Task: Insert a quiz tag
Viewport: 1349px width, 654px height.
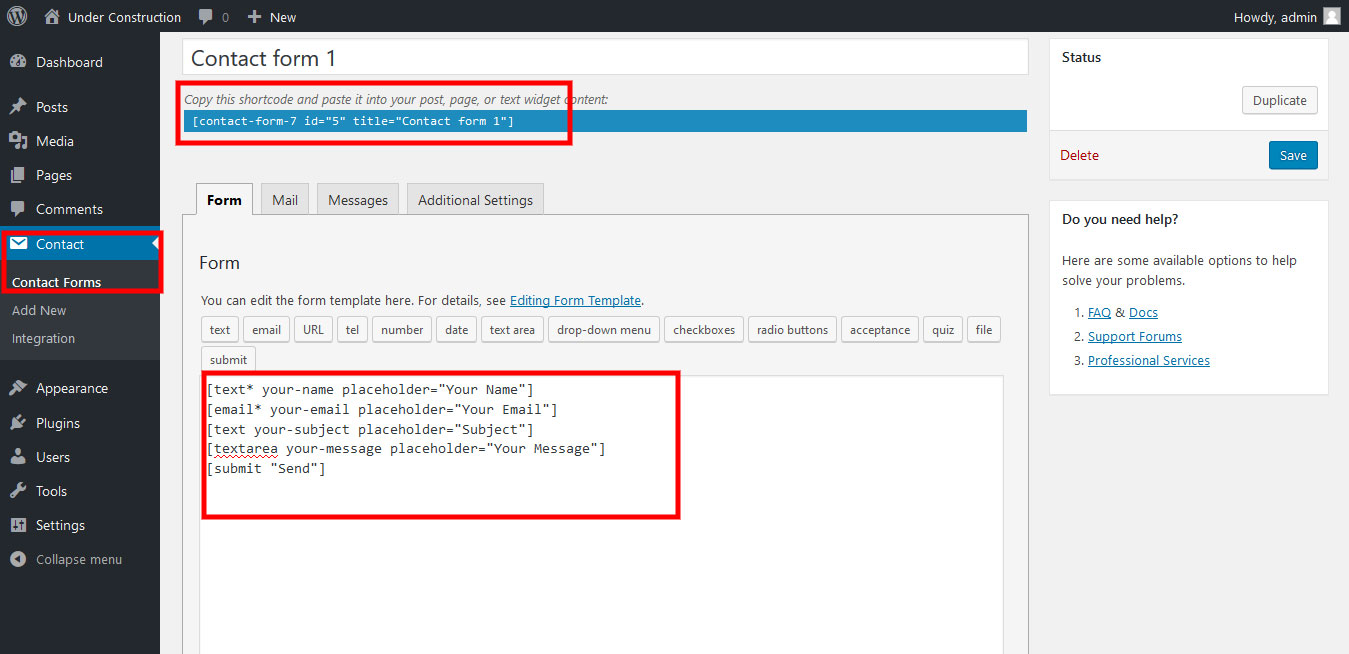Action: (x=943, y=330)
